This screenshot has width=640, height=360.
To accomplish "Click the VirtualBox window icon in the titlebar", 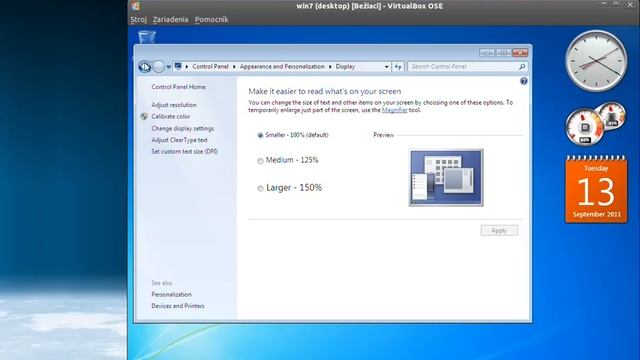I will [136, 6].
